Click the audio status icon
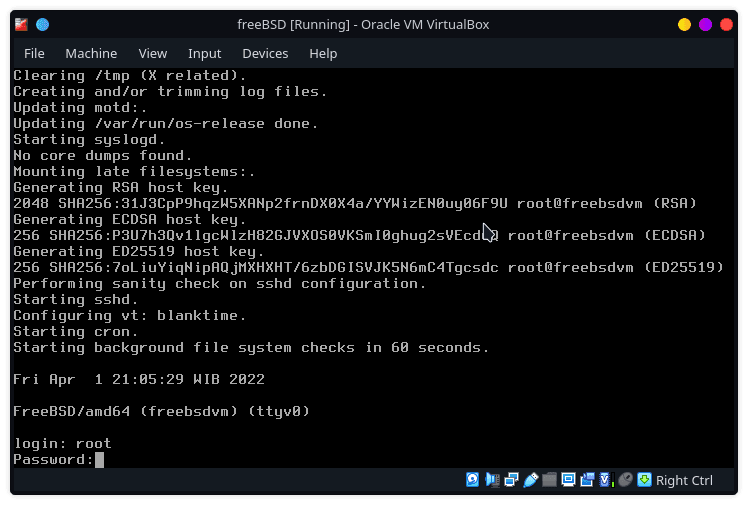 click(492, 480)
